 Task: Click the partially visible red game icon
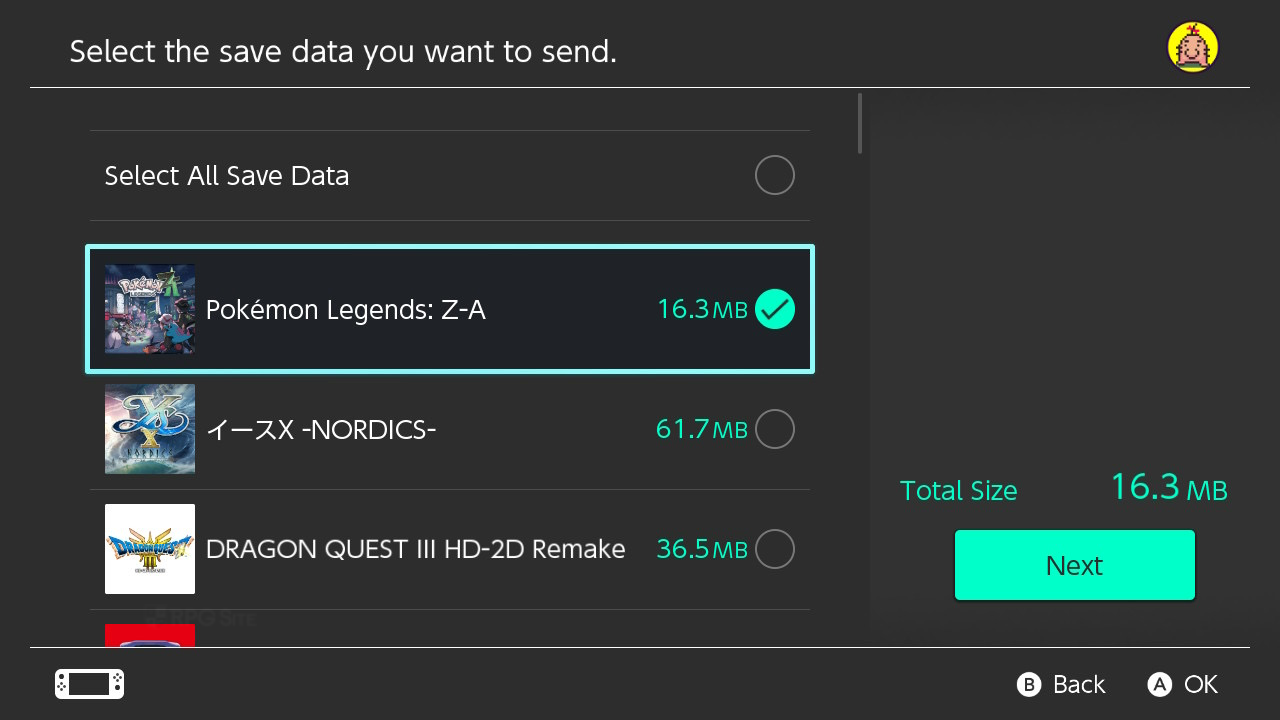(150, 635)
